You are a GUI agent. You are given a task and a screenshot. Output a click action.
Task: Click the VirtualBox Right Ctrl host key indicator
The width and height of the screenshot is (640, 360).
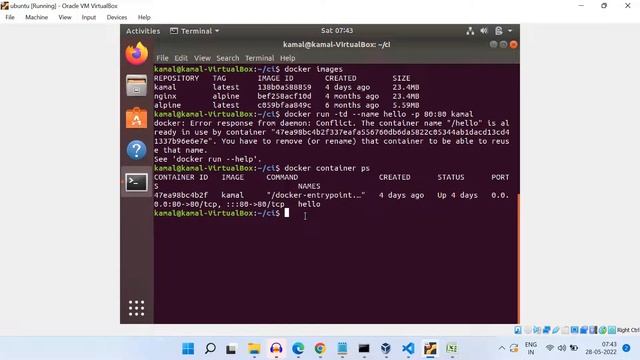click(627, 330)
